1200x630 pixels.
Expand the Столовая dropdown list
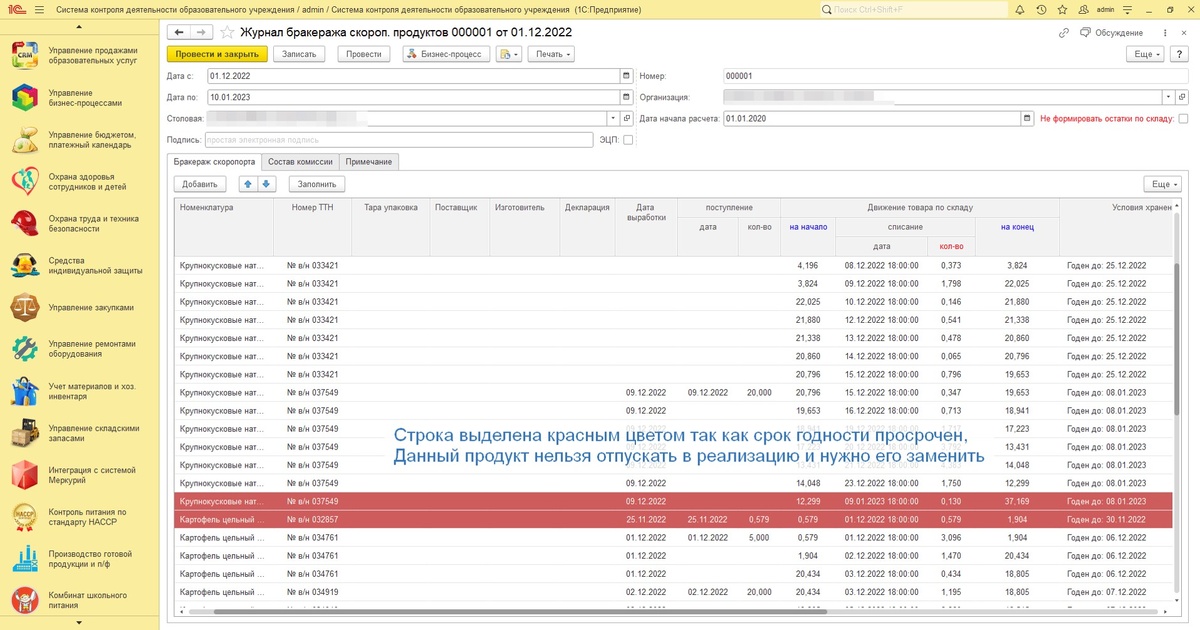tap(614, 119)
